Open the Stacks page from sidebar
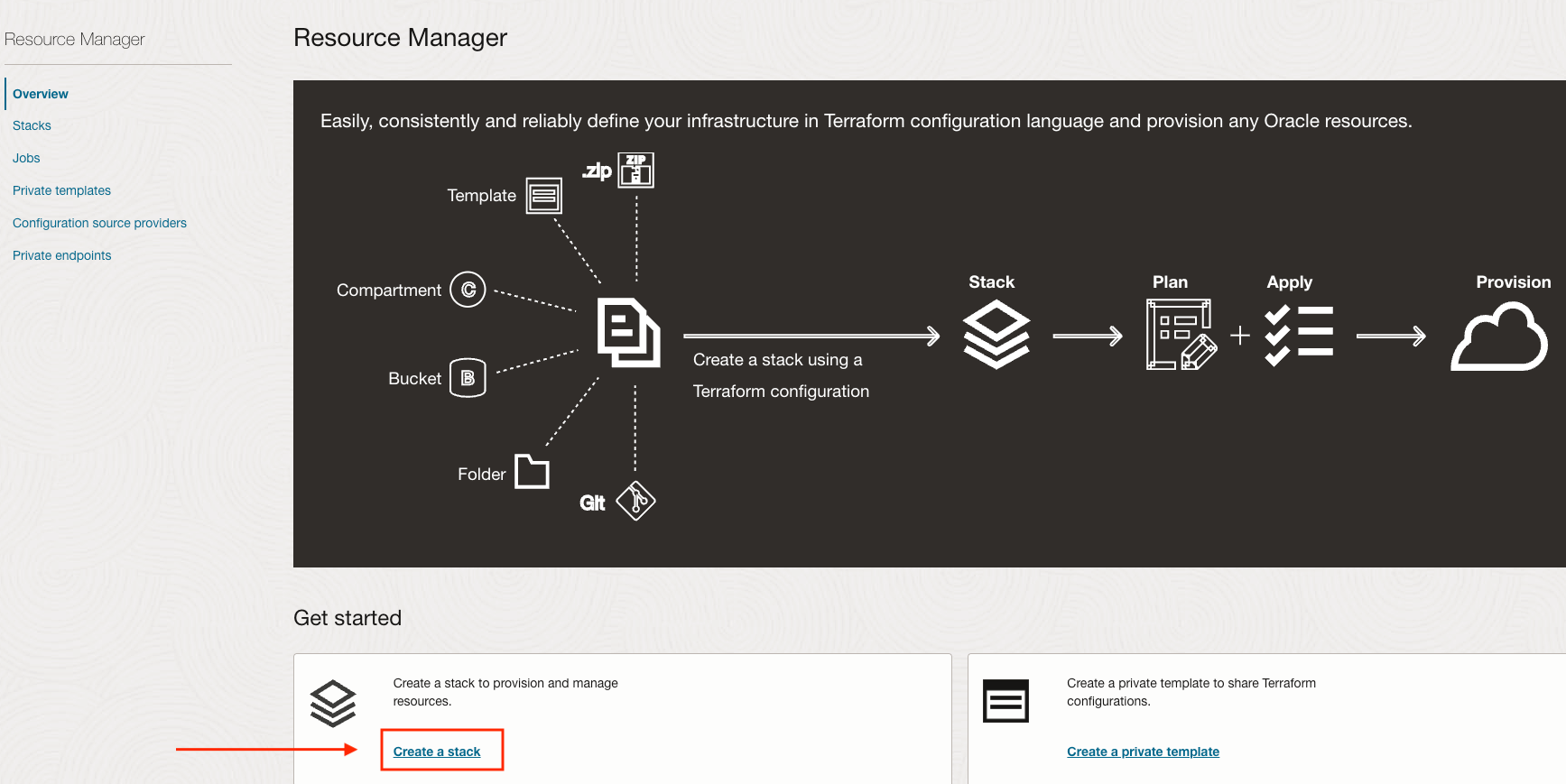 tap(32, 126)
